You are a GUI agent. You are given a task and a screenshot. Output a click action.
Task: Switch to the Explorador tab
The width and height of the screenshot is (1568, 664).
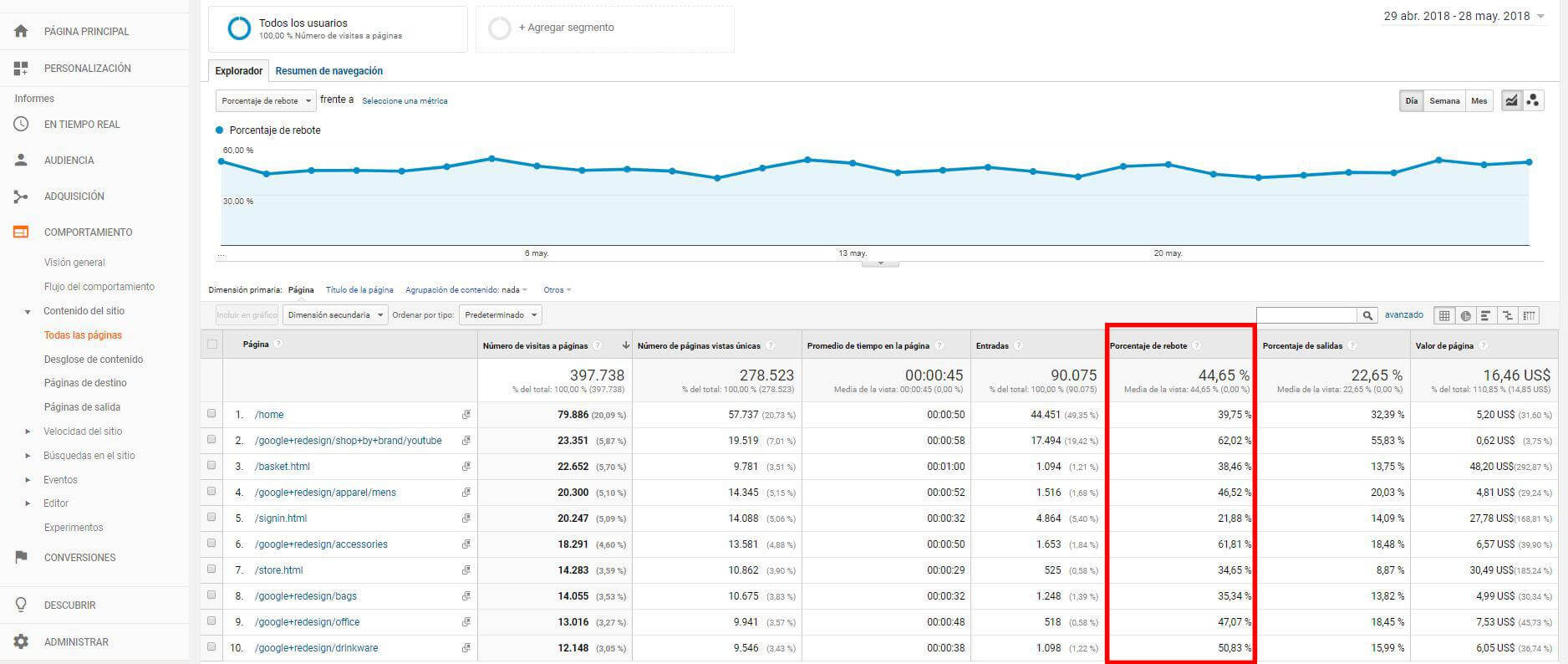tap(239, 71)
